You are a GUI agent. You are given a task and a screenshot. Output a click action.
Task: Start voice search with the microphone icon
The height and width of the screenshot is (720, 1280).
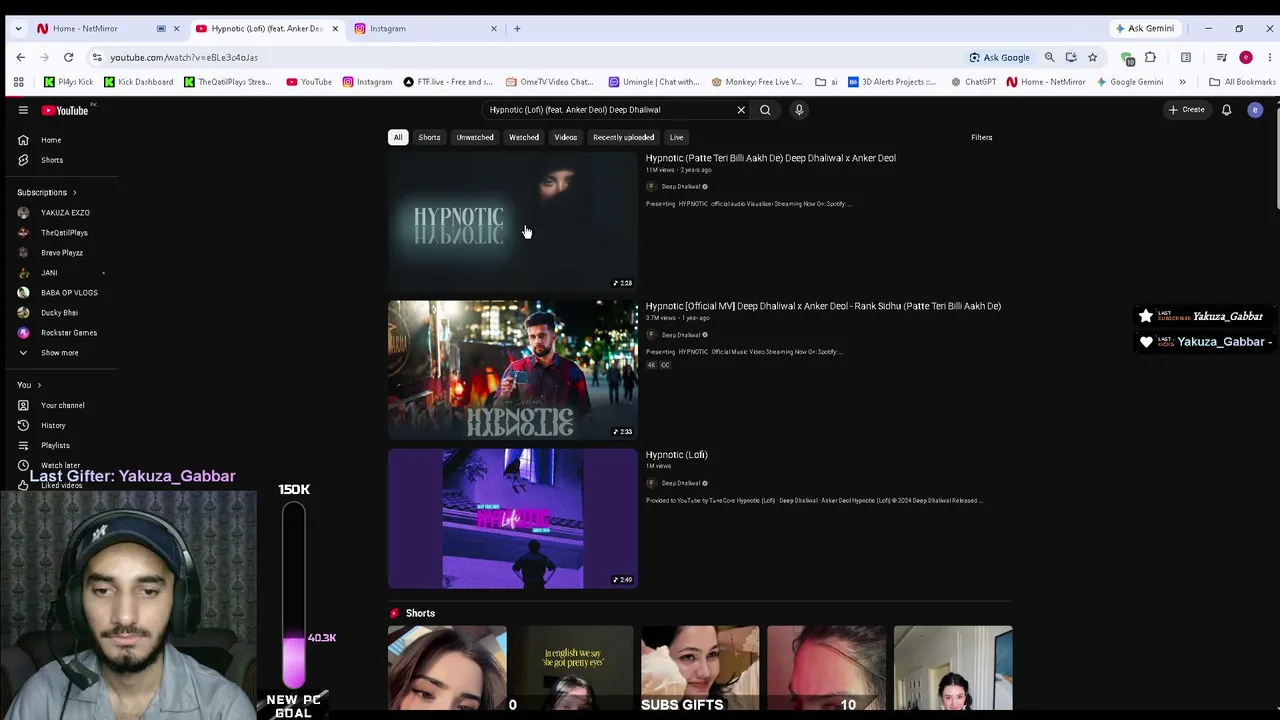[x=799, y=110]
